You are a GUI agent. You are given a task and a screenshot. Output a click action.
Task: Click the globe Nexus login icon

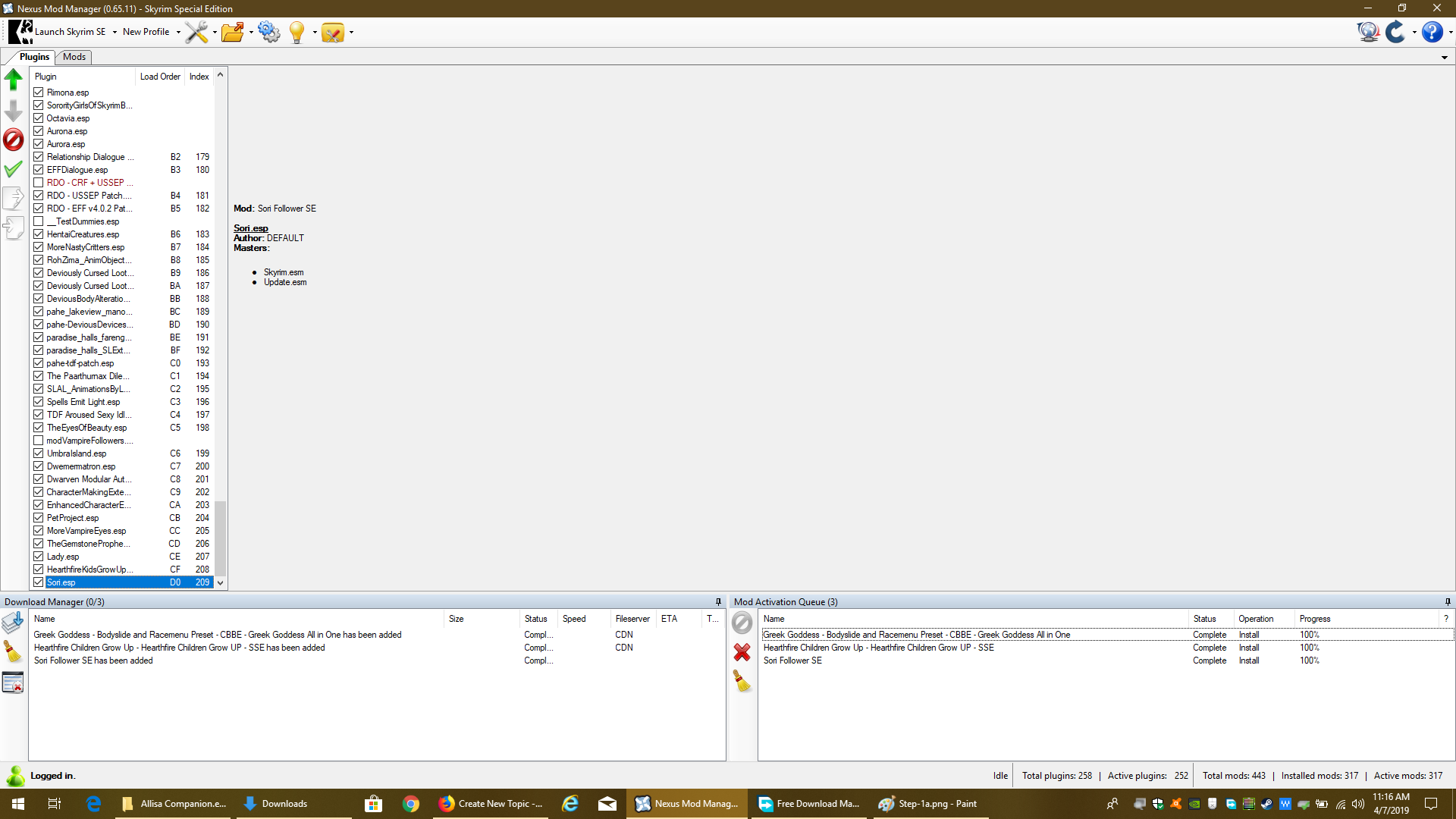pos(1368,32)
